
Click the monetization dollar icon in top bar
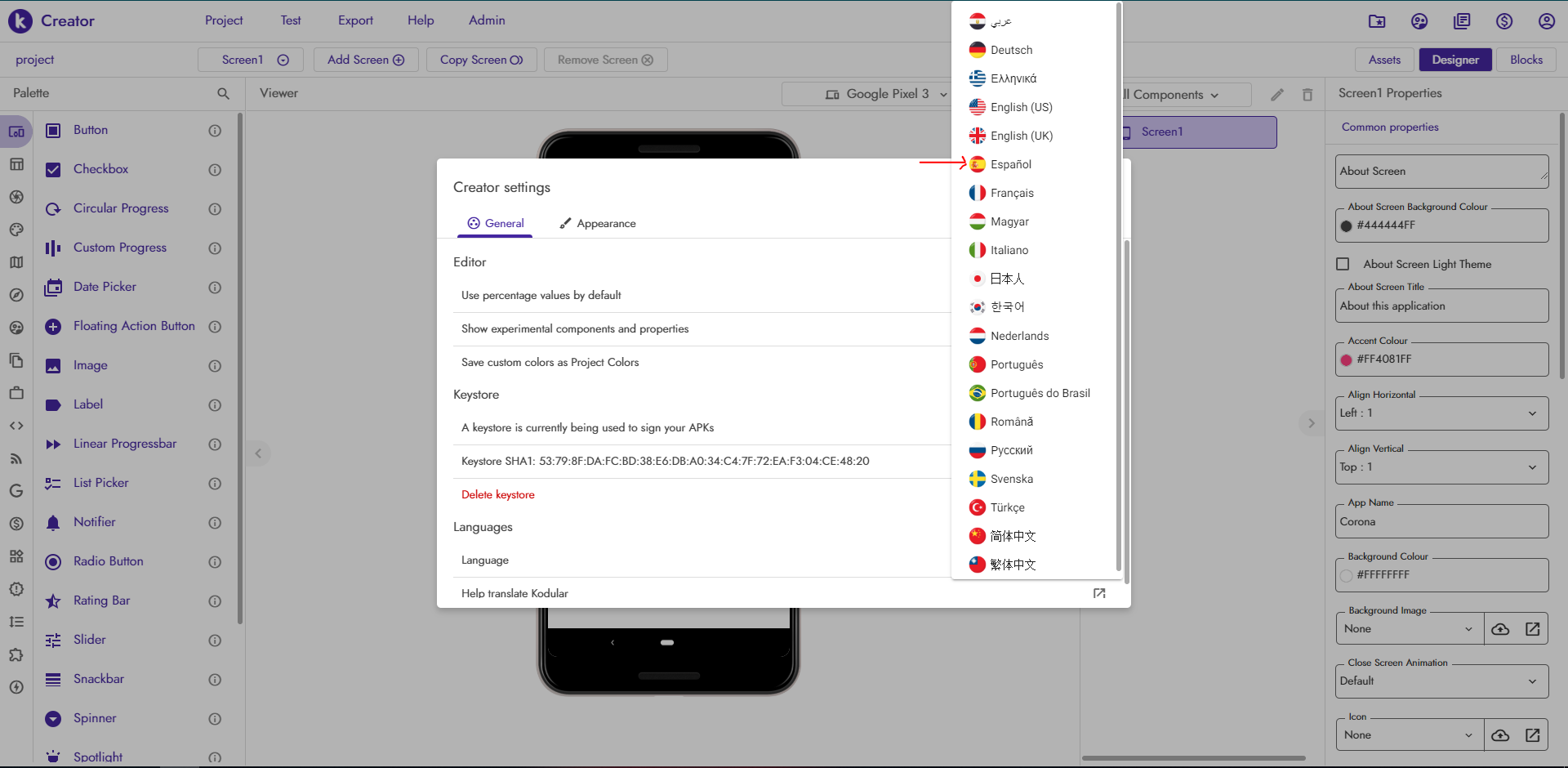(1504, 21)
